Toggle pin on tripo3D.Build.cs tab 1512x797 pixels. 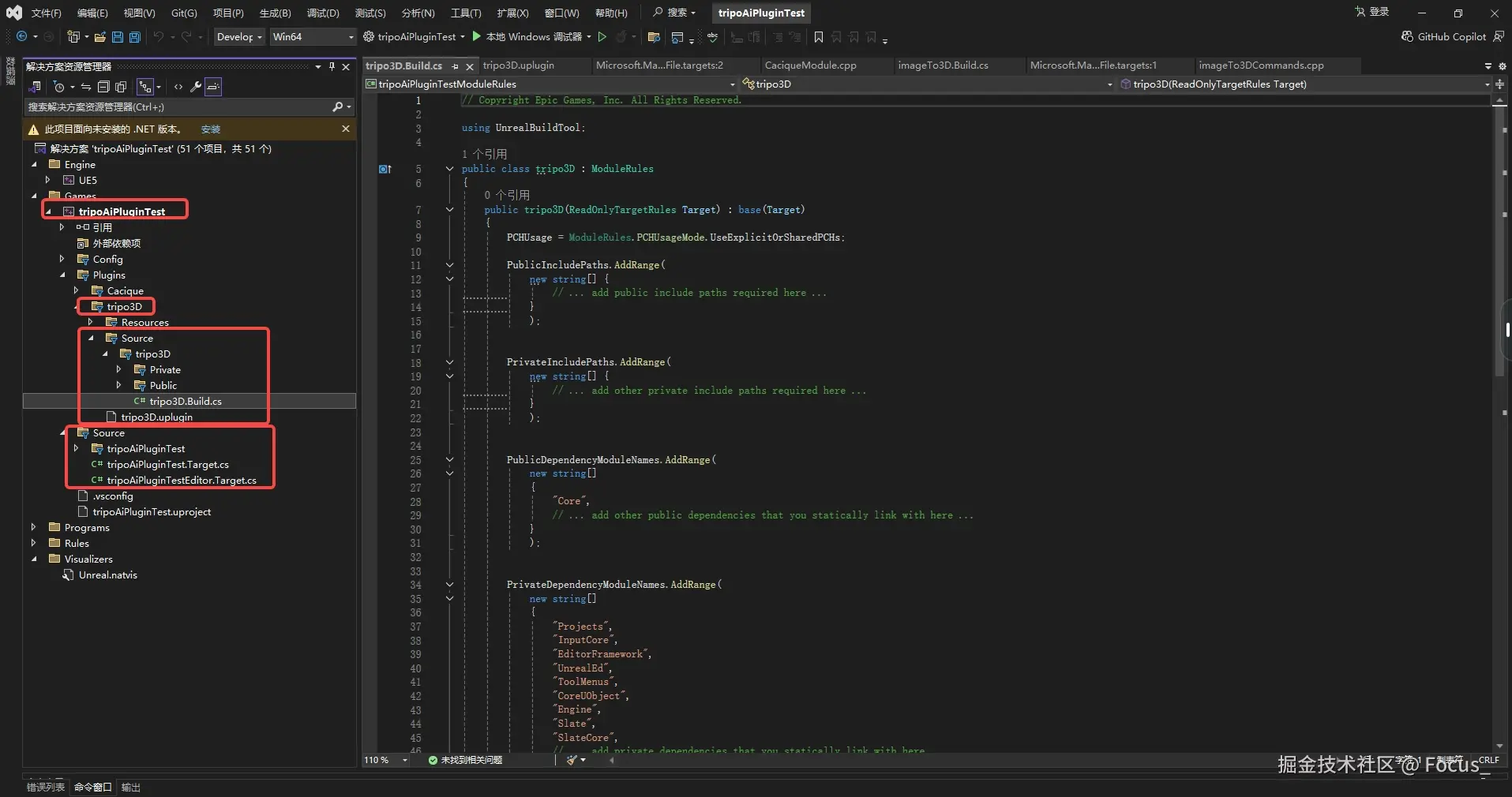click(455, 66)
